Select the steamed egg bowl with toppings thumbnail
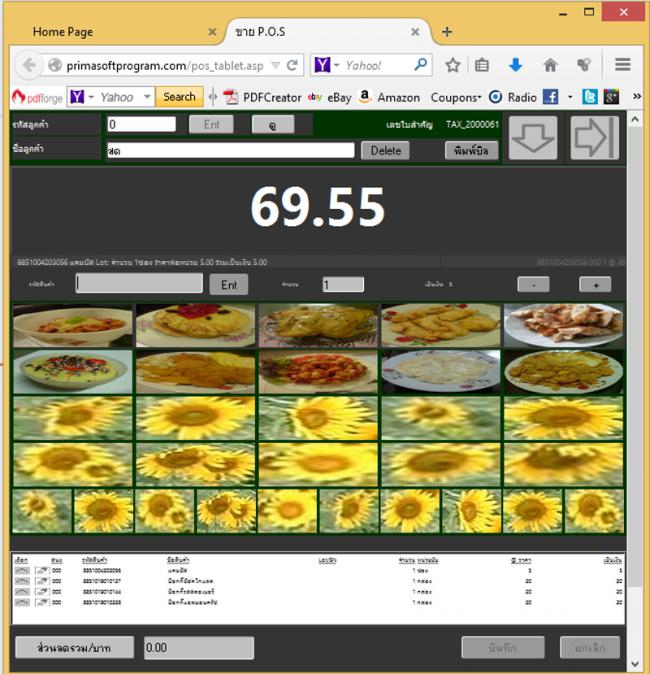 (x=73, y=372)
